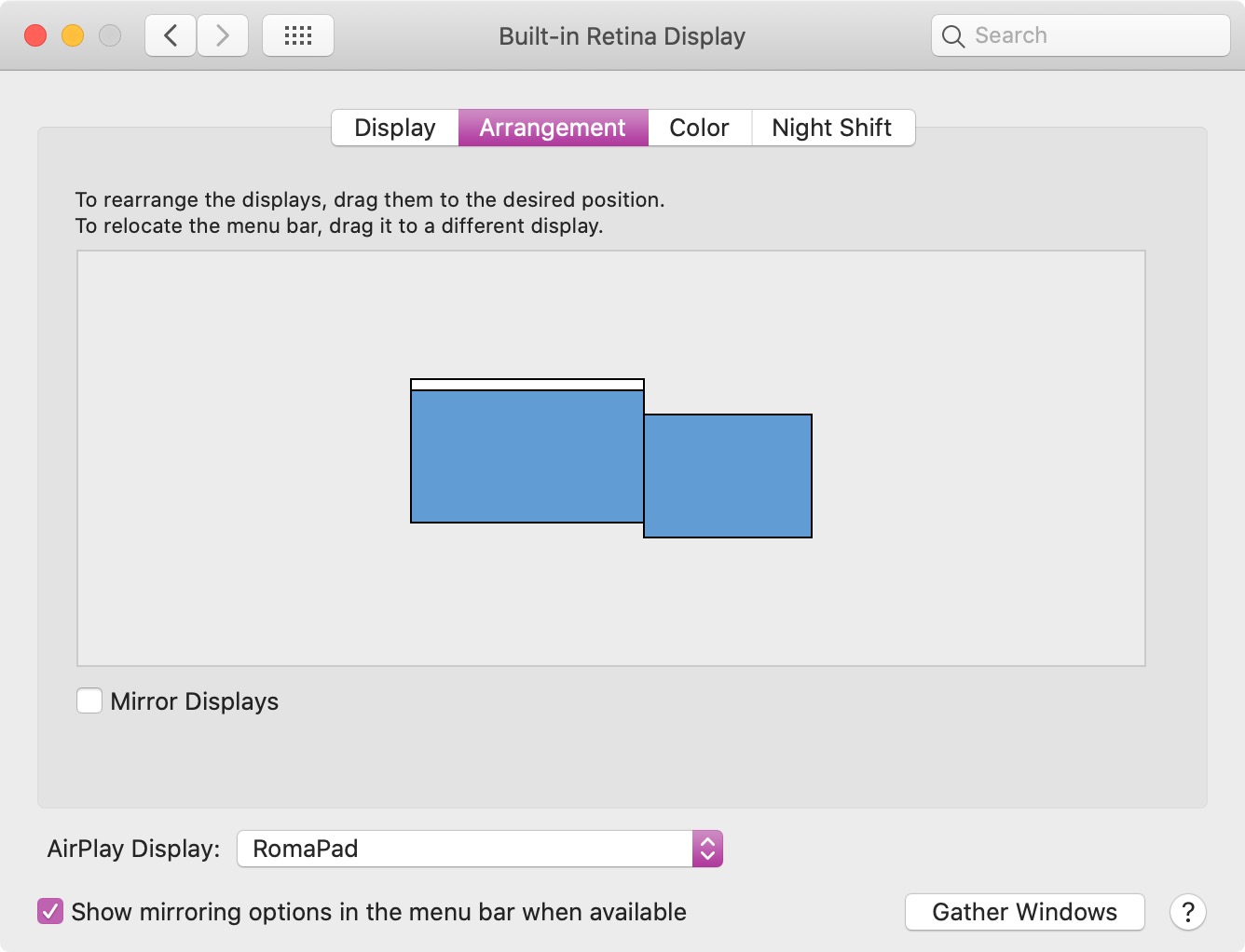1245x952 pixels.
Task: Click the Gather Windows button
Action: pyautogui.click(x=1024, y=912)
